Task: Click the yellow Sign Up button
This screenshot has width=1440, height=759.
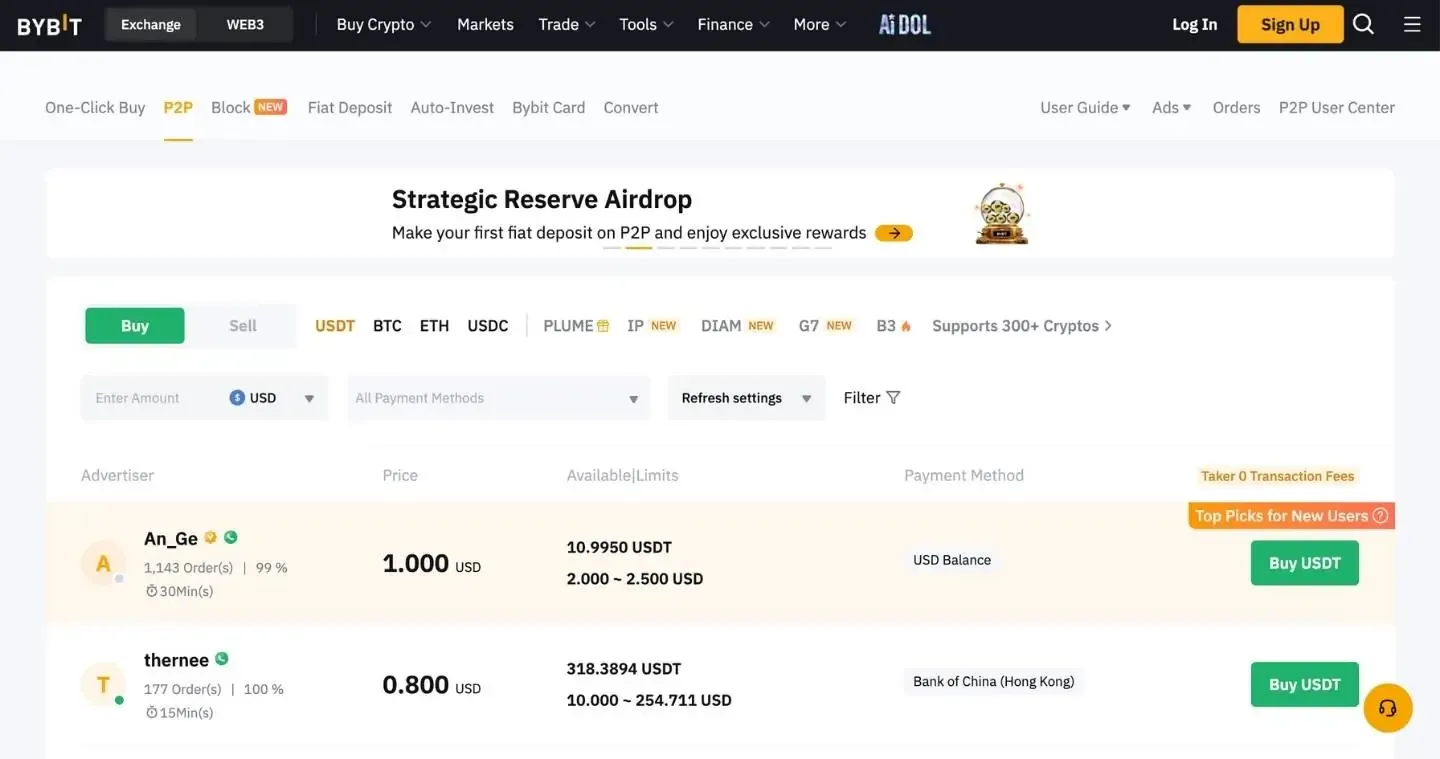Action: (1289, 25)
